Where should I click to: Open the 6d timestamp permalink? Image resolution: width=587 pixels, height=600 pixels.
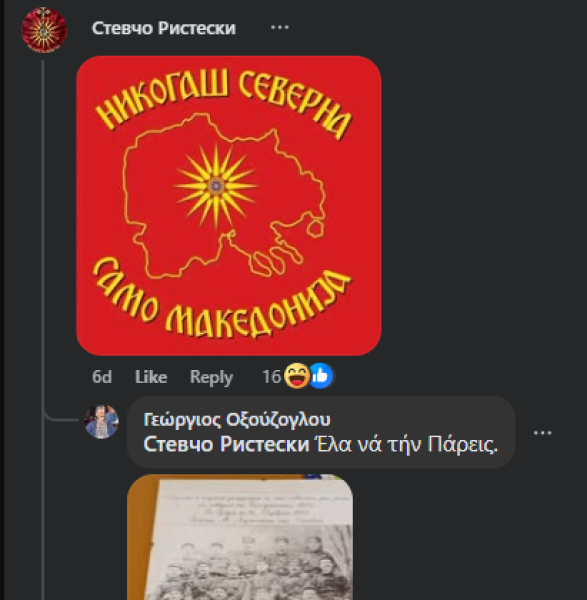click(102, 377)
